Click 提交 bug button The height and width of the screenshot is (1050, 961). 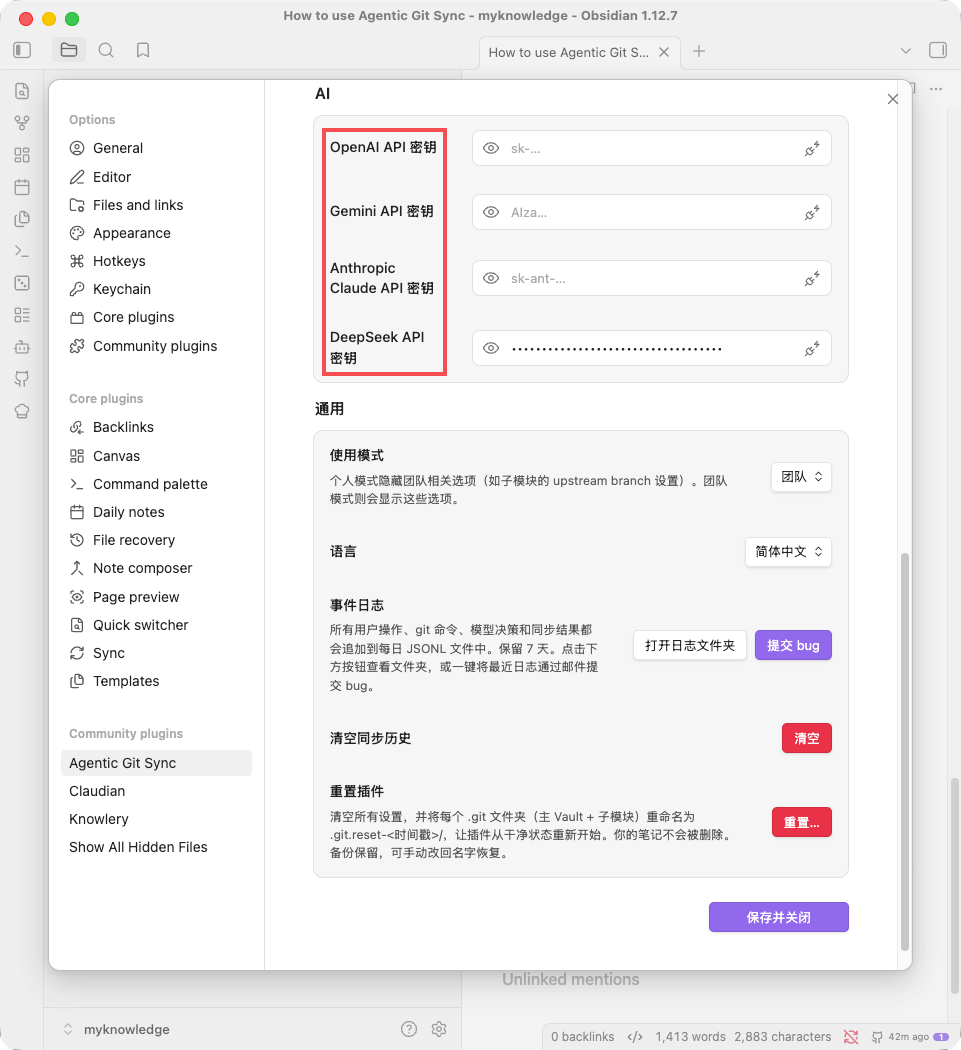point(793,646)
